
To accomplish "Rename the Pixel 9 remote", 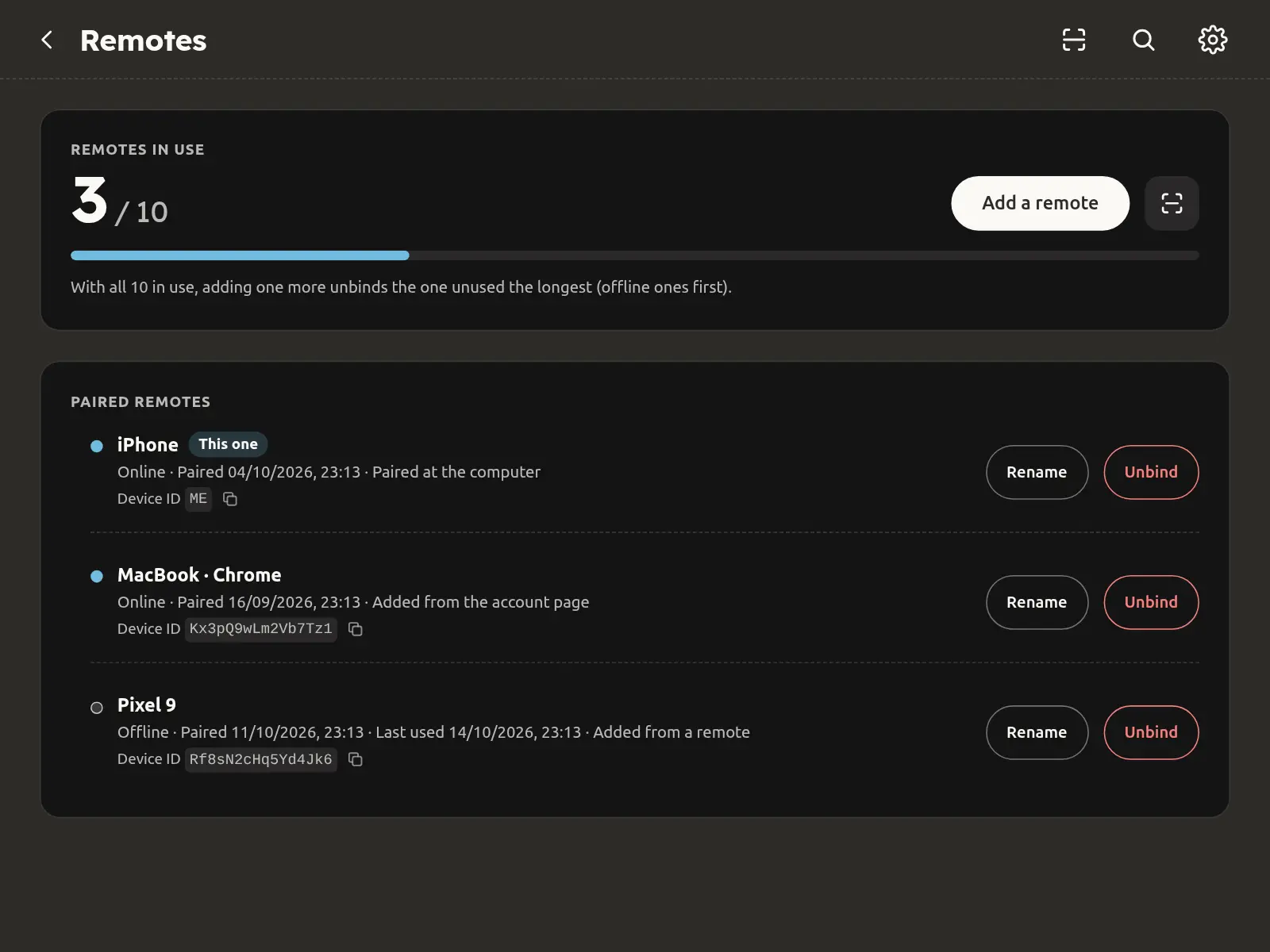I will pos(1037,732).
